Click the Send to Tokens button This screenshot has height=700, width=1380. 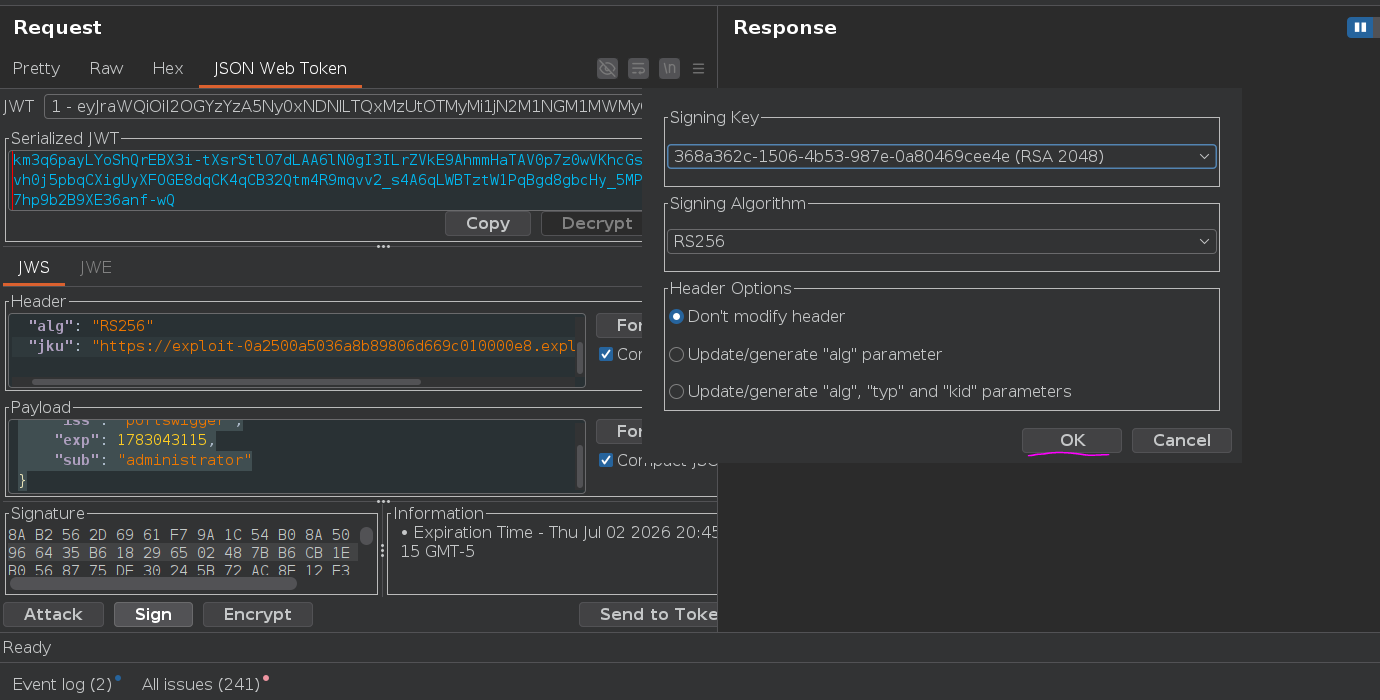pyautogui.click(x=648, y=614)
